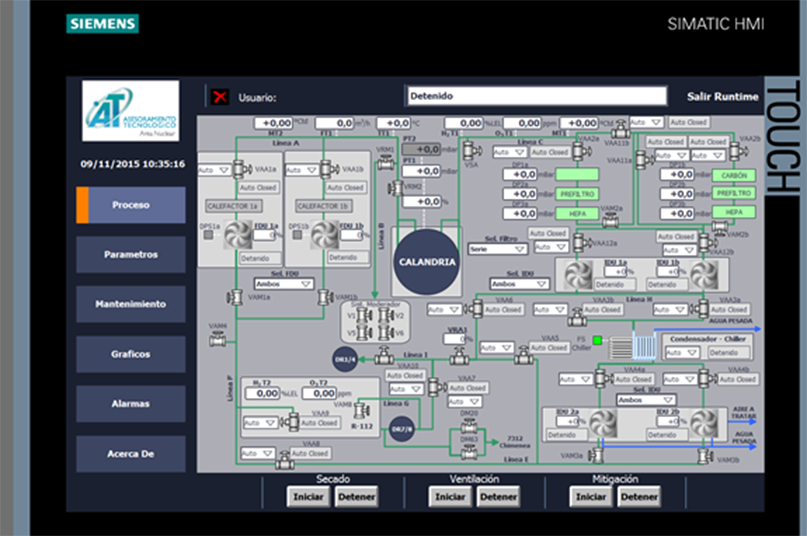
Task: Select the VRM2 valve symbol
Action: [396, 188]
